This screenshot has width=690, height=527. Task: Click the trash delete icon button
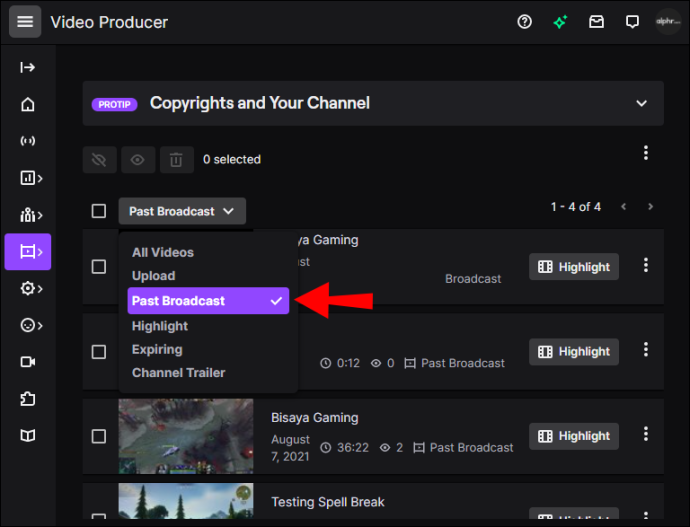point(176,160)
